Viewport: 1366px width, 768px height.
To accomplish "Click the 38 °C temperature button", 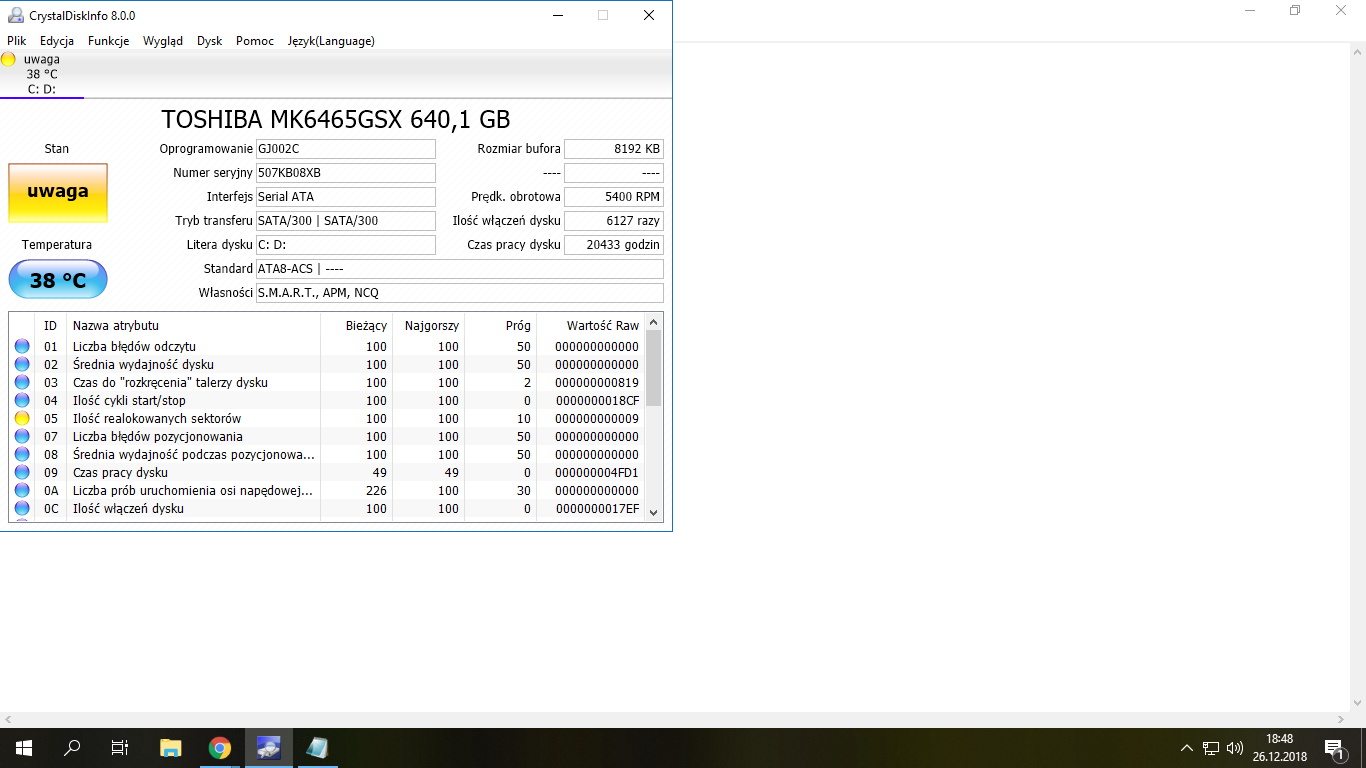I will 58,280.
